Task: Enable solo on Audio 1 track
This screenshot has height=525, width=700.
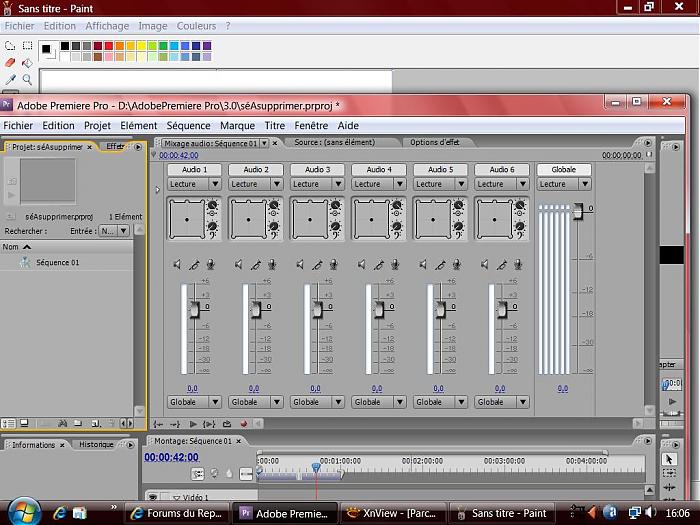Action: (194, 265)
